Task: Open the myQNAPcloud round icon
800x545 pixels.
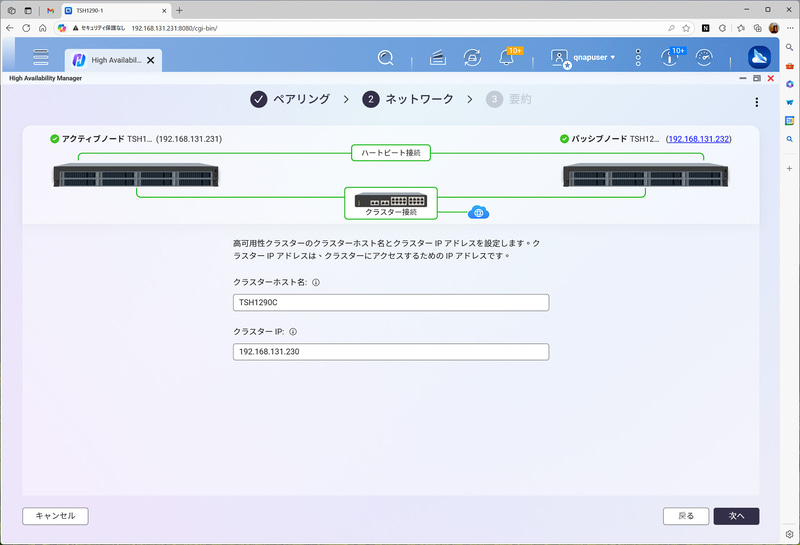Action: coord(759,57)
